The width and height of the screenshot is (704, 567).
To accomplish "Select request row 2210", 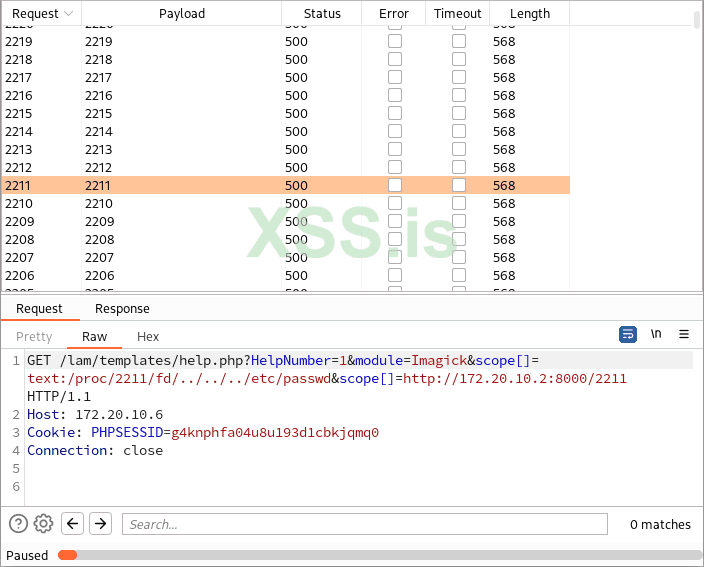I will pos(286,203).
